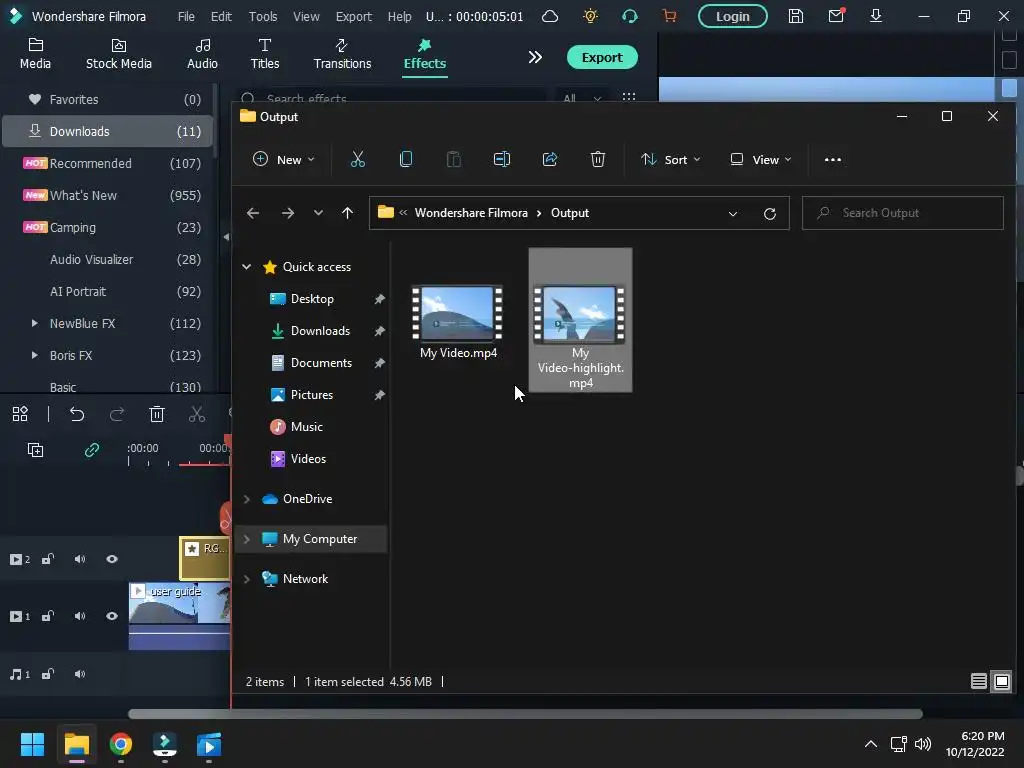Click the Share icon in Explorer toolbar
The width and height of the screenshot is (1024, 768).
[x=550, y=159]
